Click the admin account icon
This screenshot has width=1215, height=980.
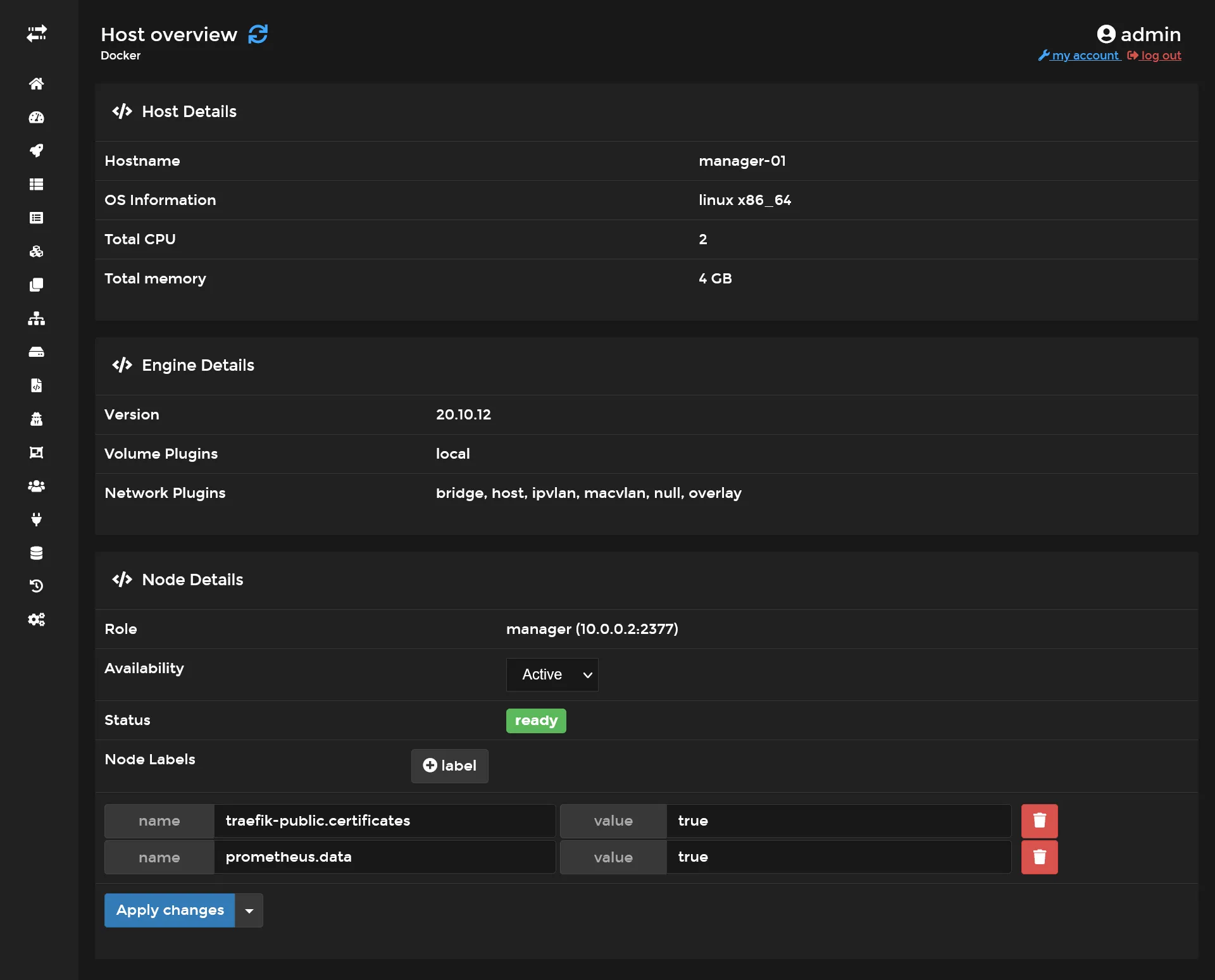(x=1106, y=34)
